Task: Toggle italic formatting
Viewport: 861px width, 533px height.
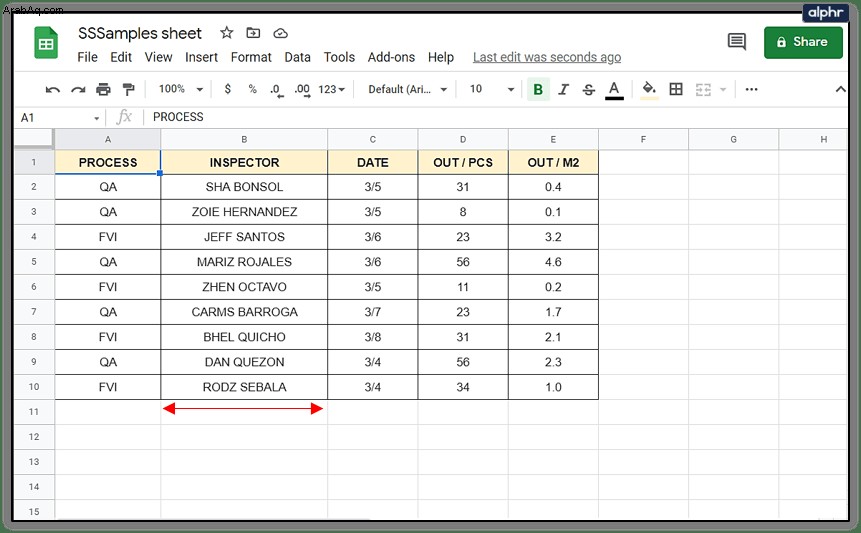Action: [563, 89]
